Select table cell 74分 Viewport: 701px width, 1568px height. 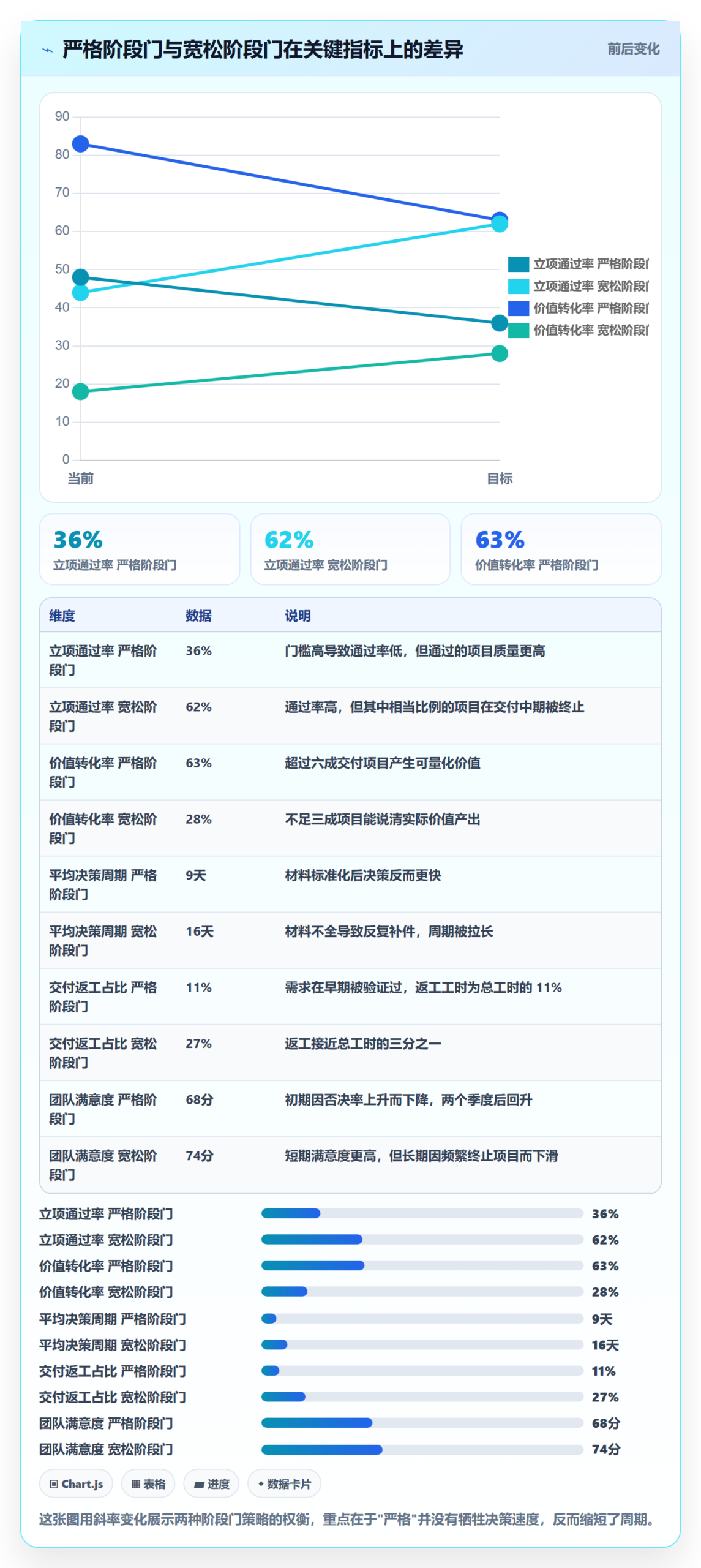coord(200,1156)
